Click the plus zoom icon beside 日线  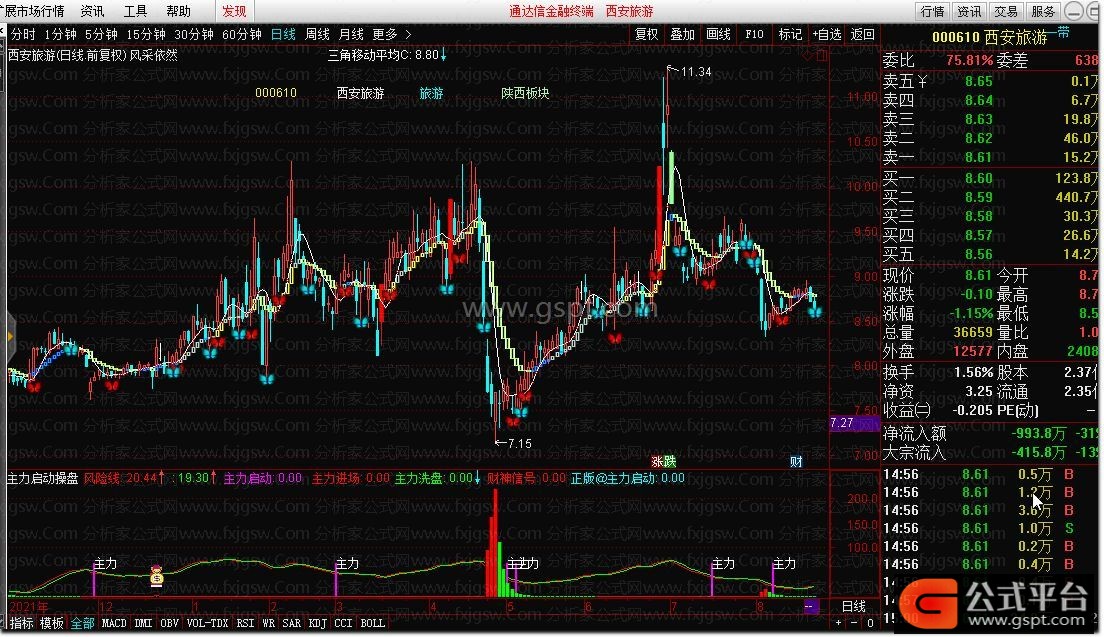coord(839,623)
